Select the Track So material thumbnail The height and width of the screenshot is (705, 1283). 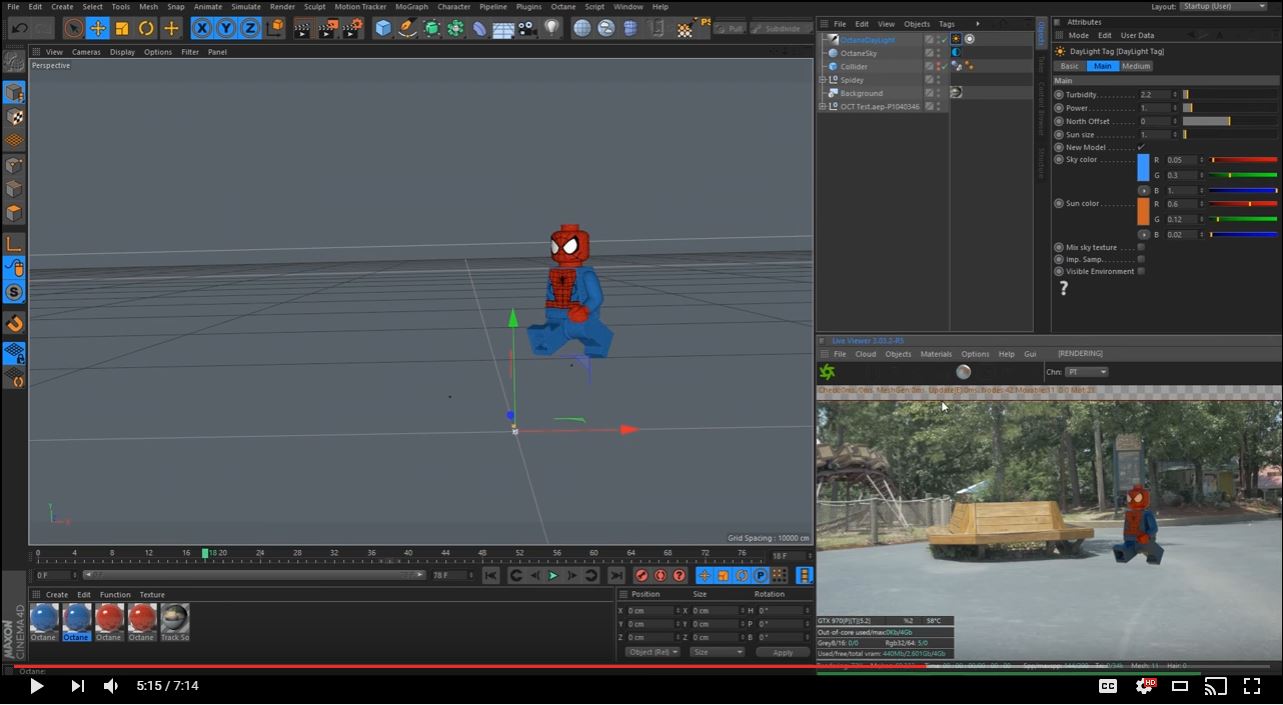175,619
